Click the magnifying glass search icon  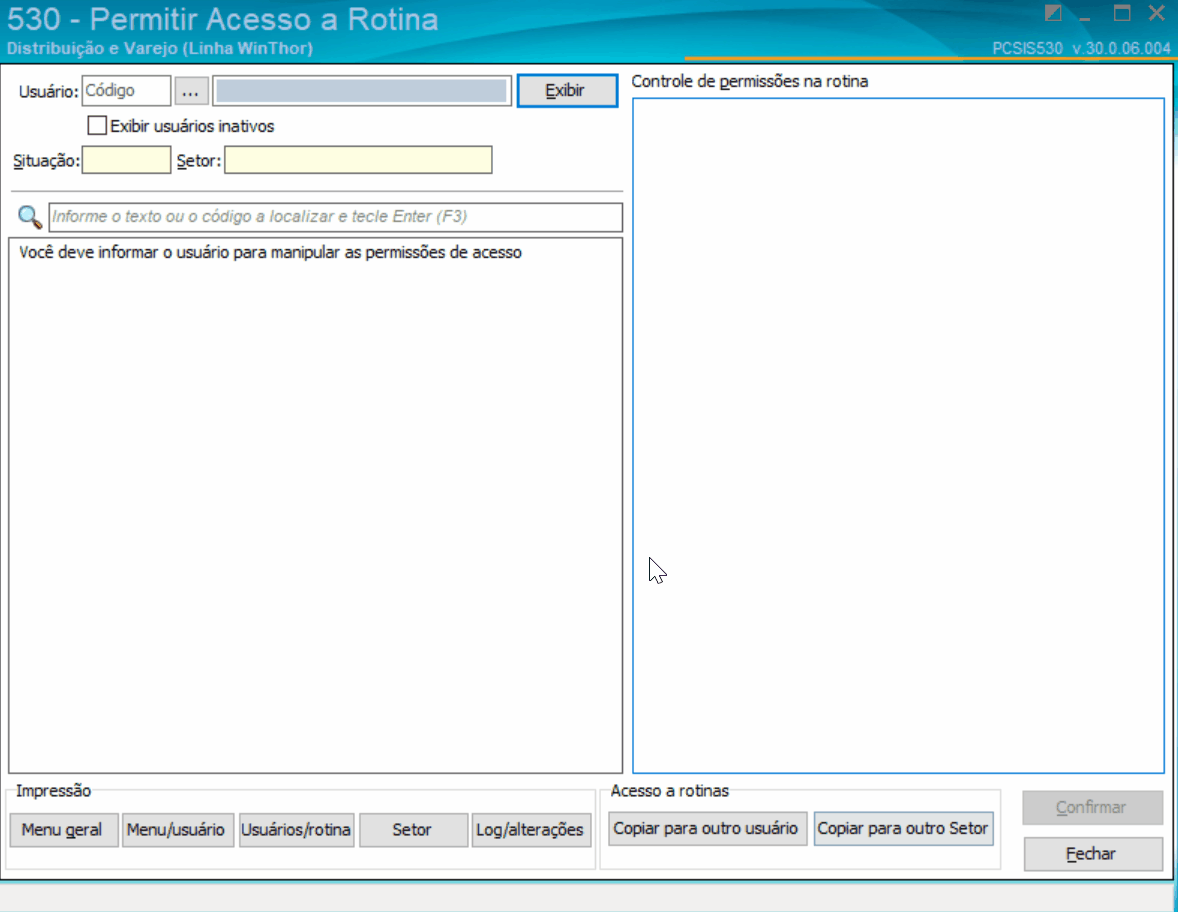click(x=29, y=216)
